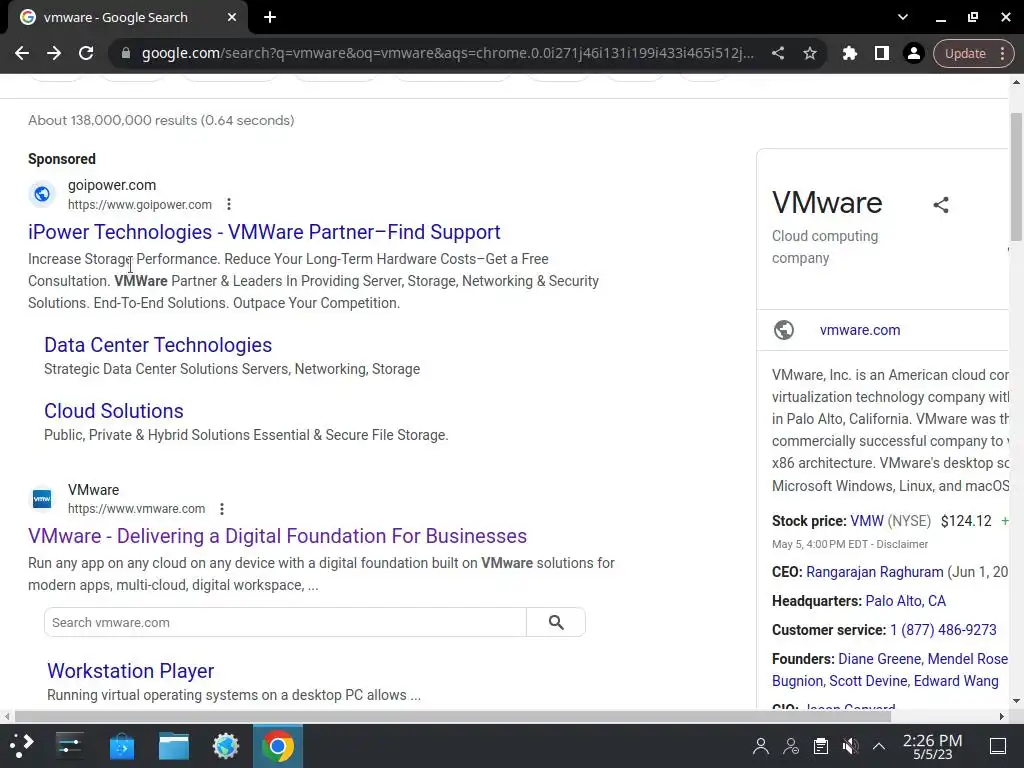This screenshot has width=1024, height=768.
Task: Select the Chrome icon in the taskbar
Action: [x=278, y=746]
